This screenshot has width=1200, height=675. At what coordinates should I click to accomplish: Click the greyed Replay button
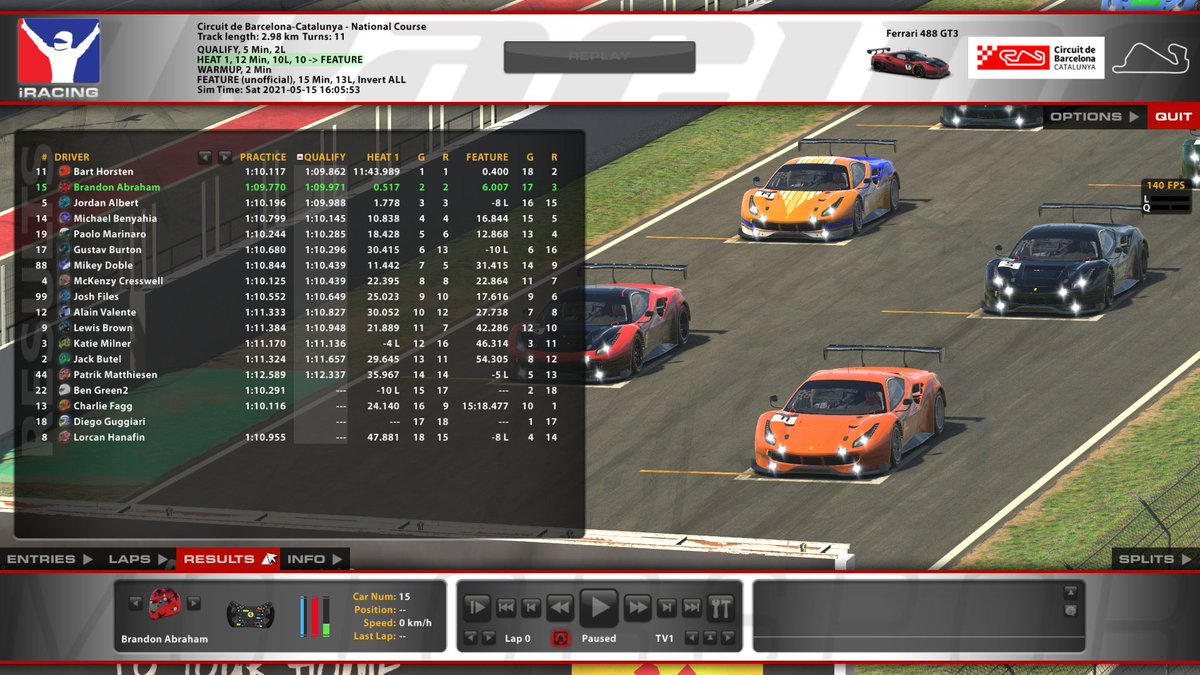pyautogui.click(x=599, y=56)
